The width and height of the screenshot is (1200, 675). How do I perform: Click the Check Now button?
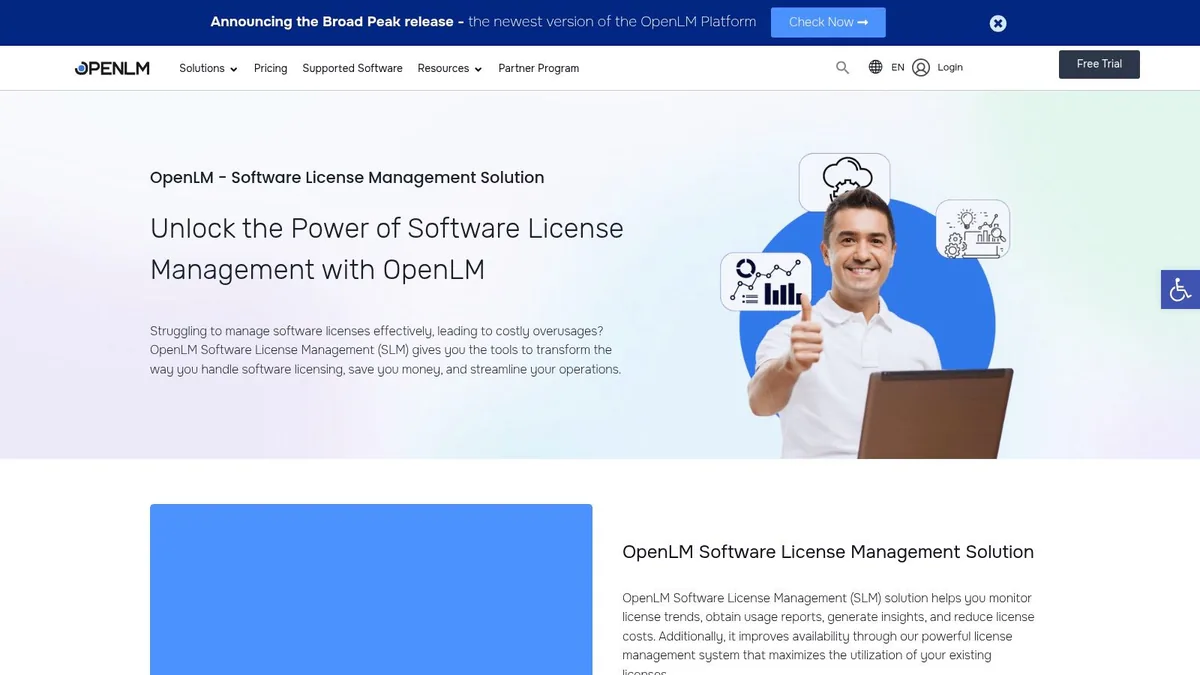[x=828, y=22]
